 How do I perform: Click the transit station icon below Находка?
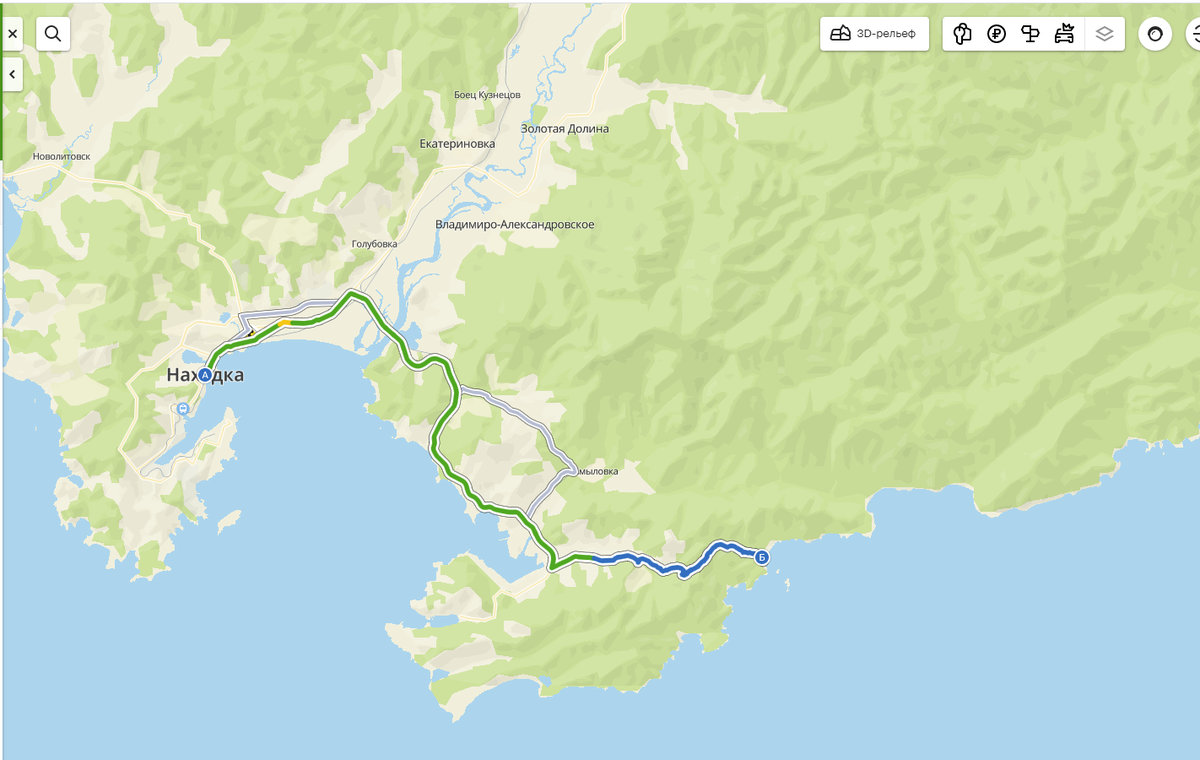coord(183,408)
